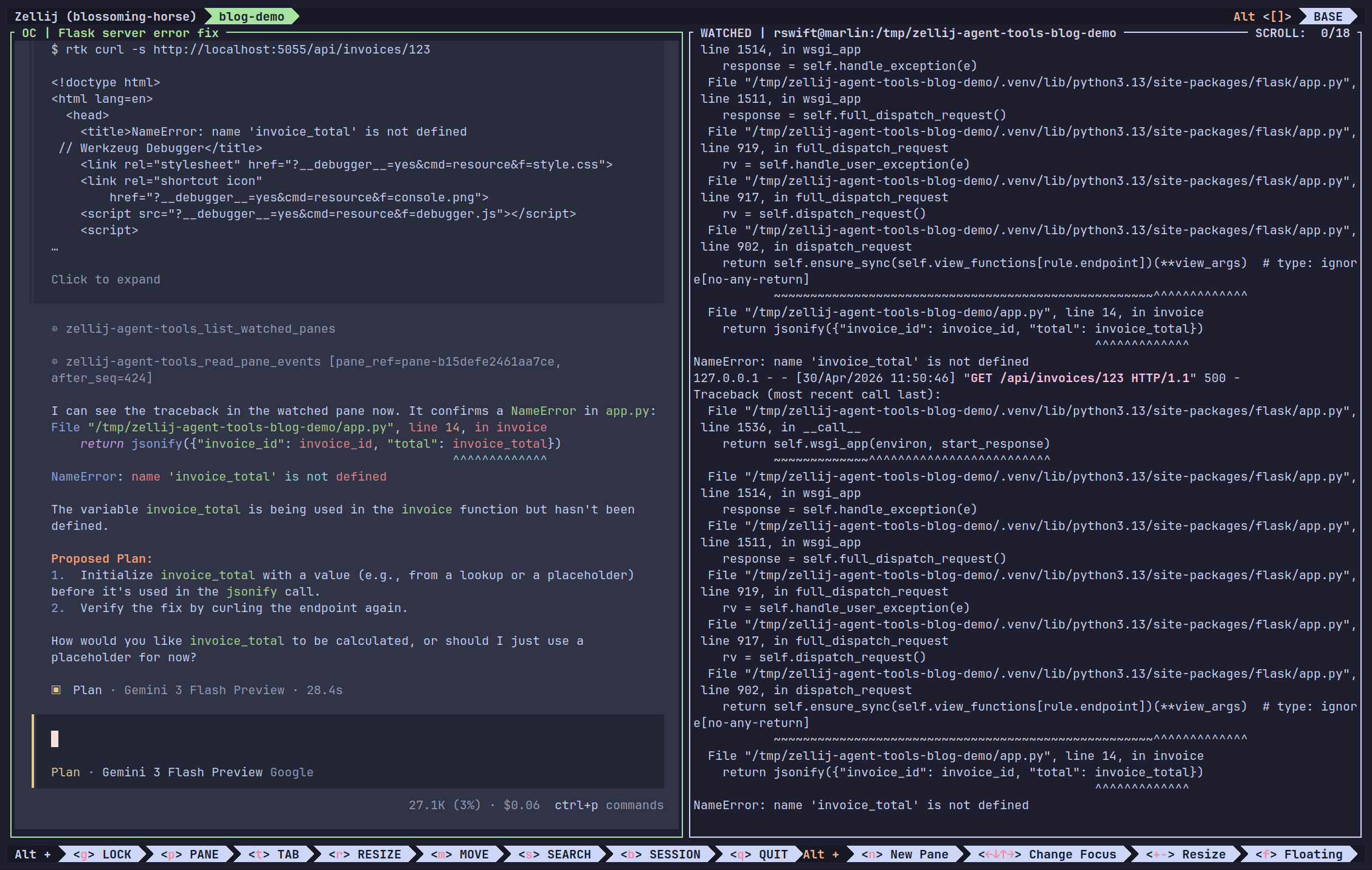Click the 'Plan' mode label beside 'Google'
The width and height of the screenshot is (1372, 870).
pyautogui.click(x=66, y=772)
